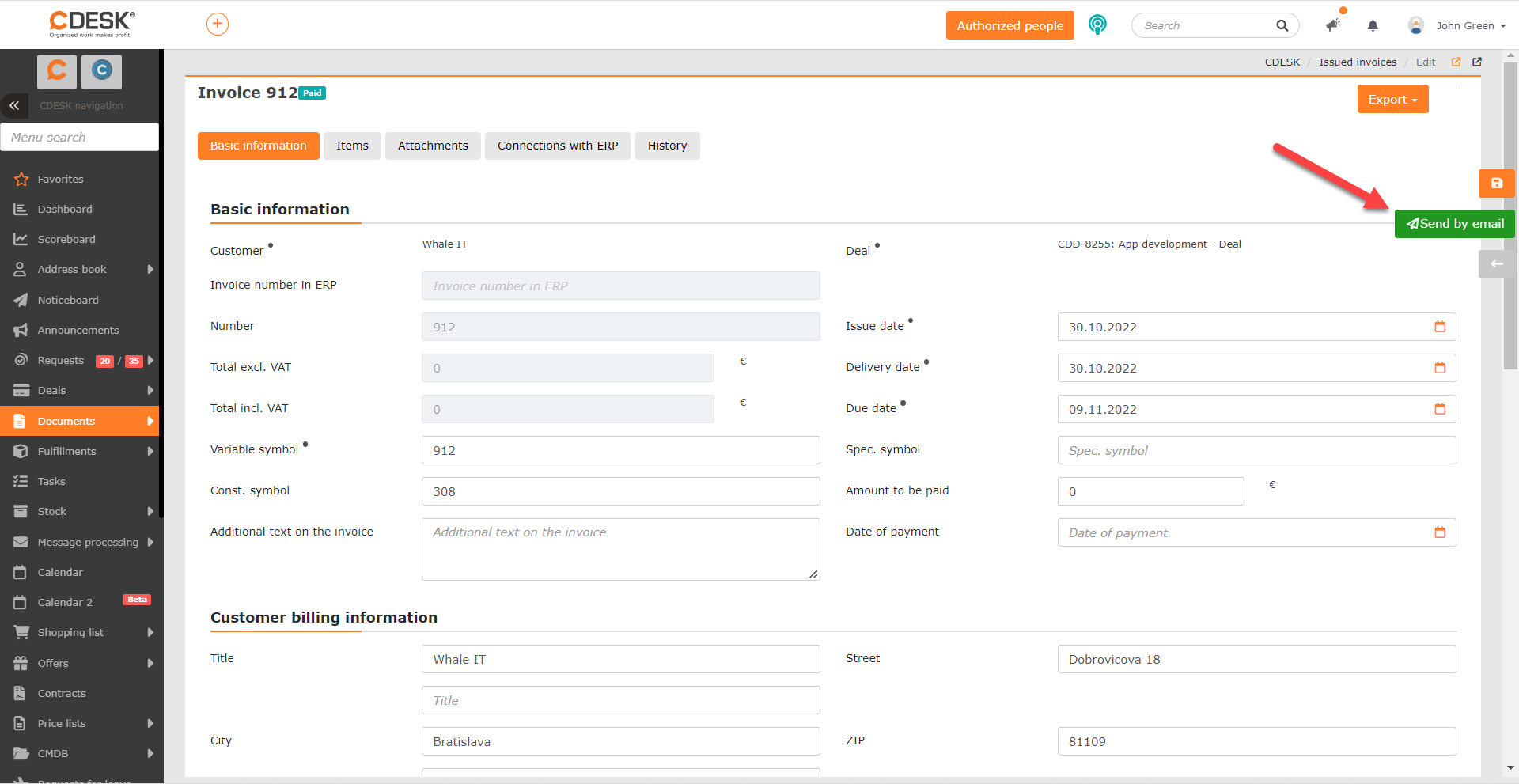
Task: Click the Authorized people button
Action: tap(1010, 25)
